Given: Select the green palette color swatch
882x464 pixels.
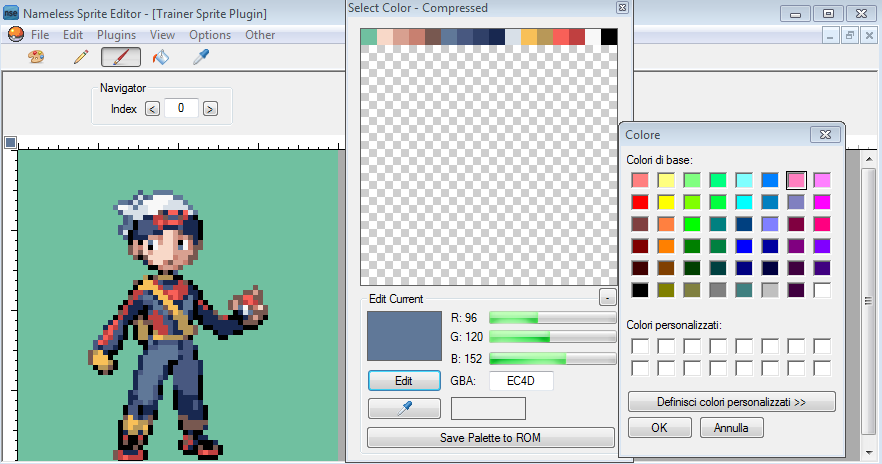Looking at the screenshot, I should (368, 37).
